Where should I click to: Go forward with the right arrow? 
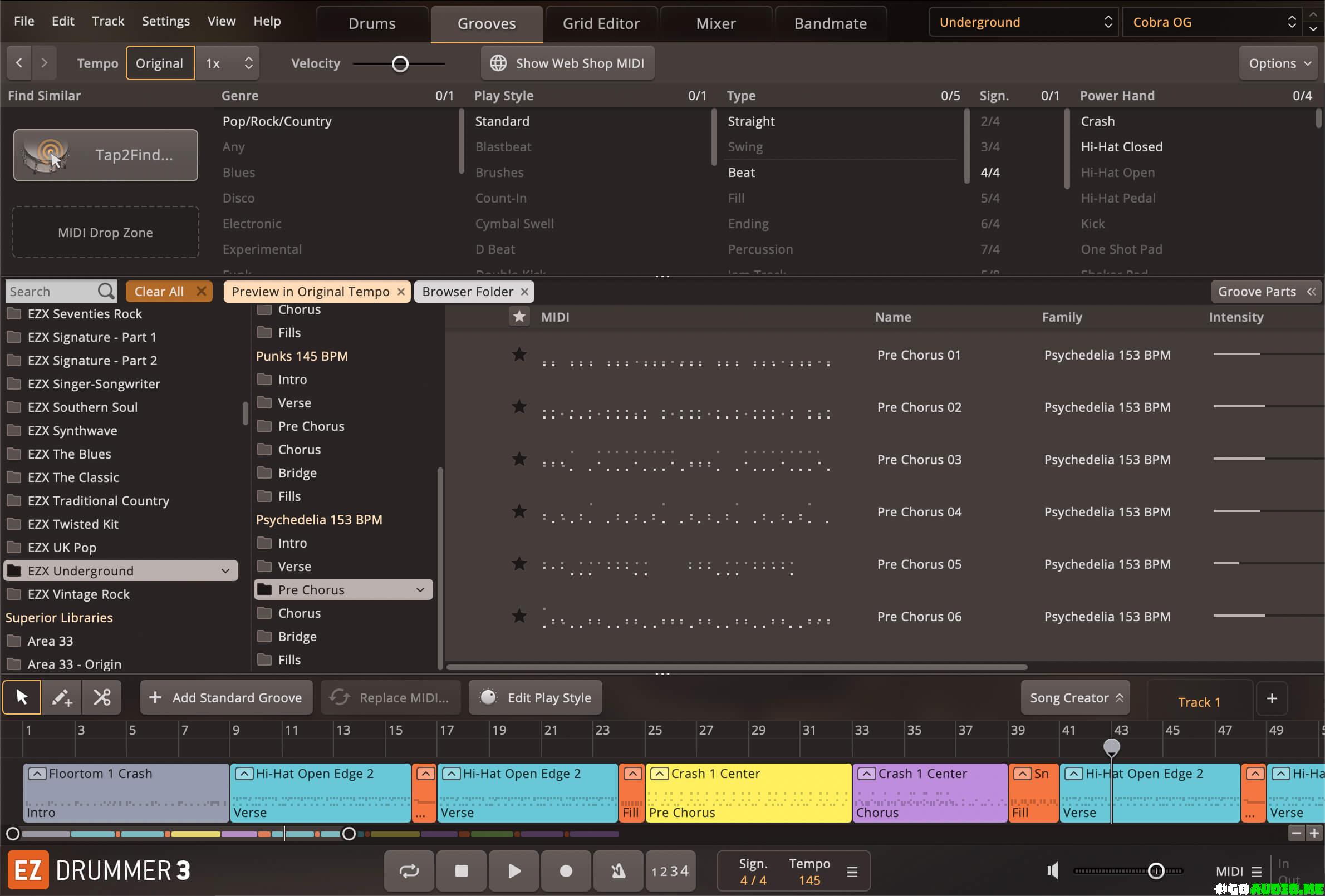tap(45, 63)
